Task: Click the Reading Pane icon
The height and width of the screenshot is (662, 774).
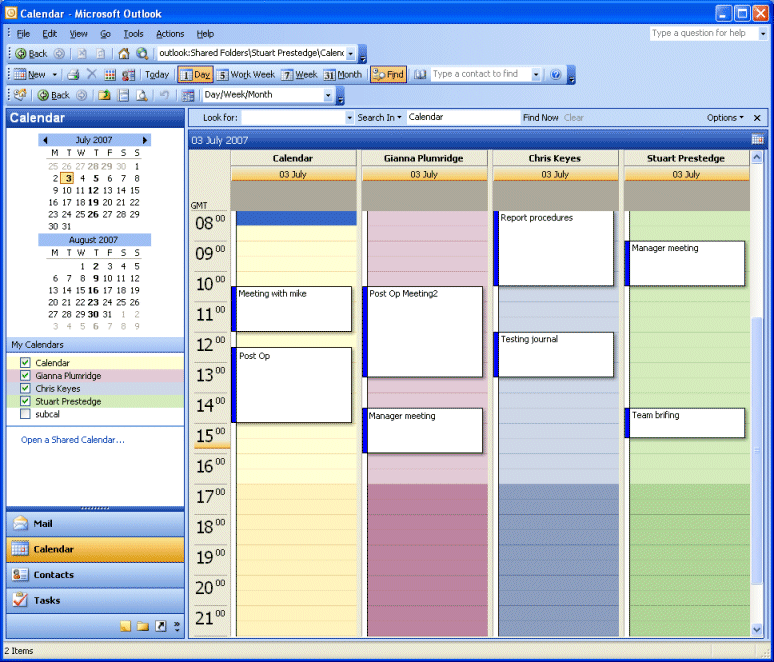Action: 123,95
